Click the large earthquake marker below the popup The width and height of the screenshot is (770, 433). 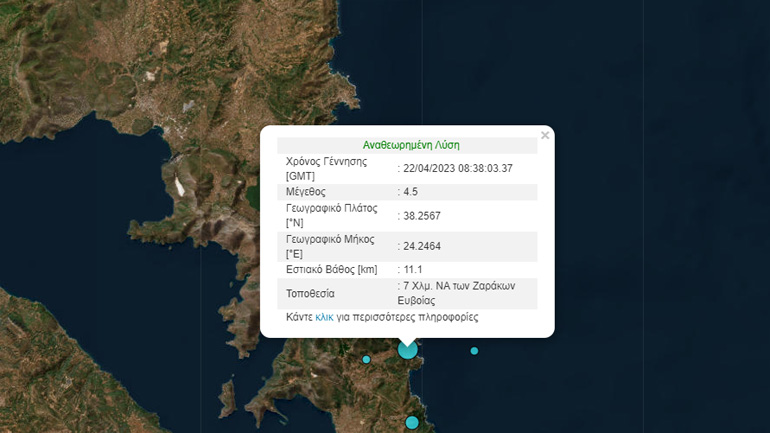click(407, 349)
